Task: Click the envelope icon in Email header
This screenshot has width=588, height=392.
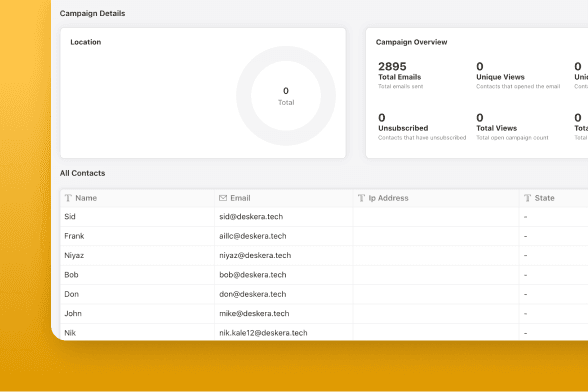Action: (223, 198)
